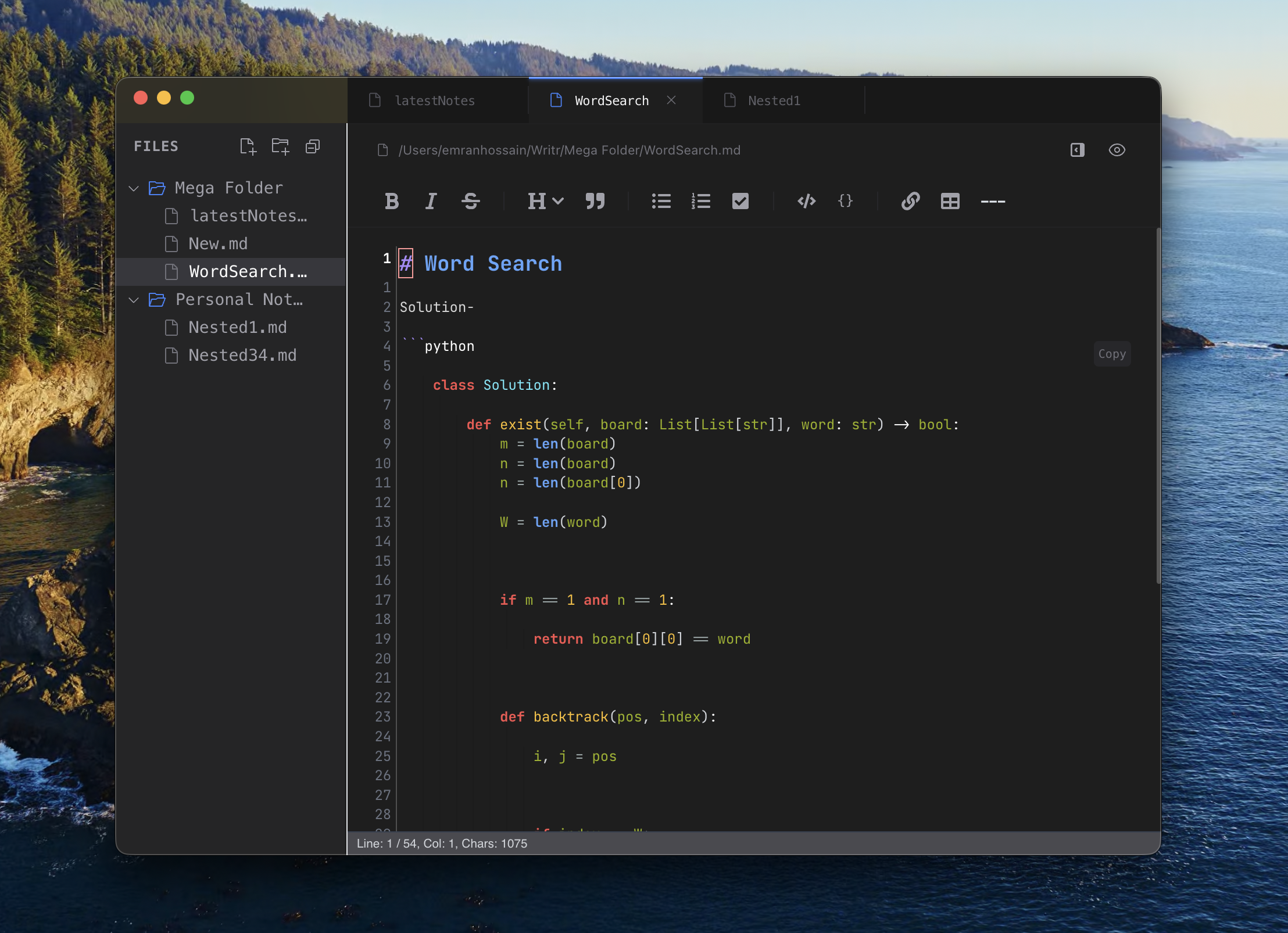Copy the python code block
The image size is (1288, 933).
[1111, 354]
